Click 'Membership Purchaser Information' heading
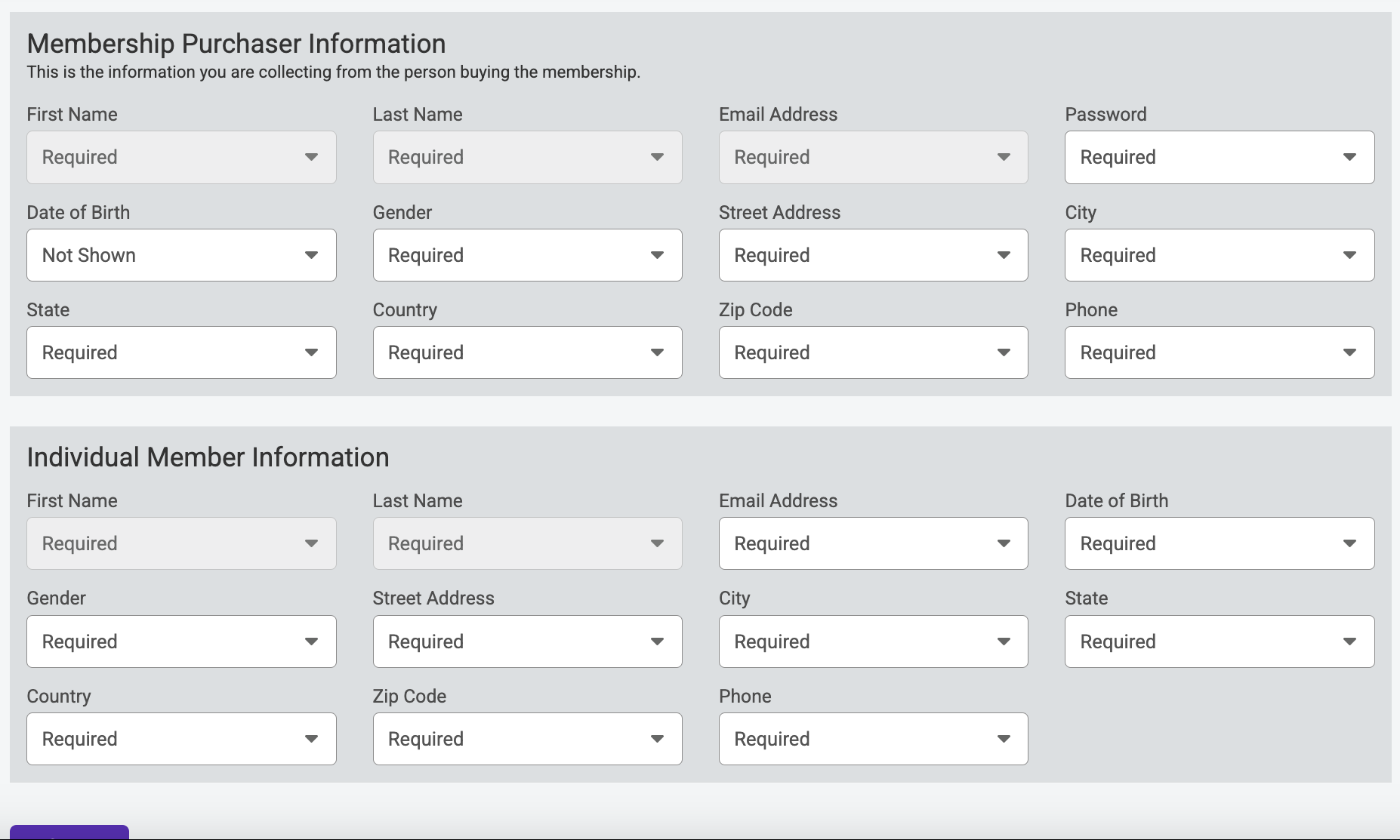Screen dimensions: 1400x840 [x=236, y=44]
